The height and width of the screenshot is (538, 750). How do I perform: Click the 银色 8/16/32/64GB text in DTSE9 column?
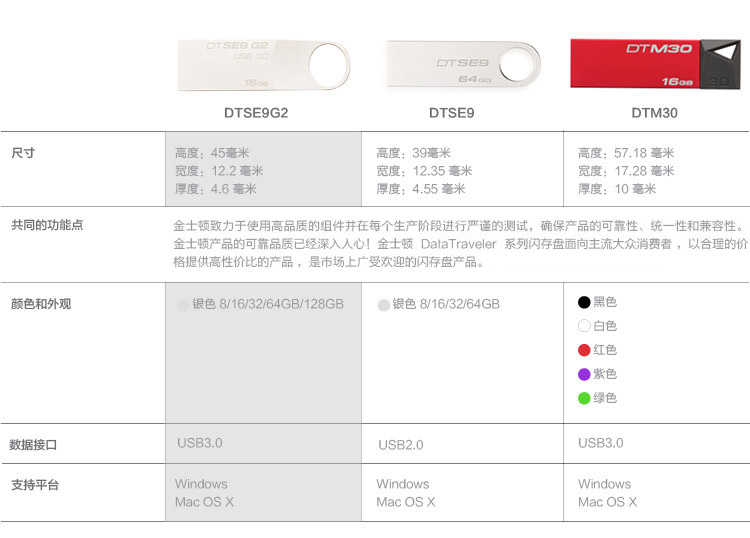click(x=446, y=304)
